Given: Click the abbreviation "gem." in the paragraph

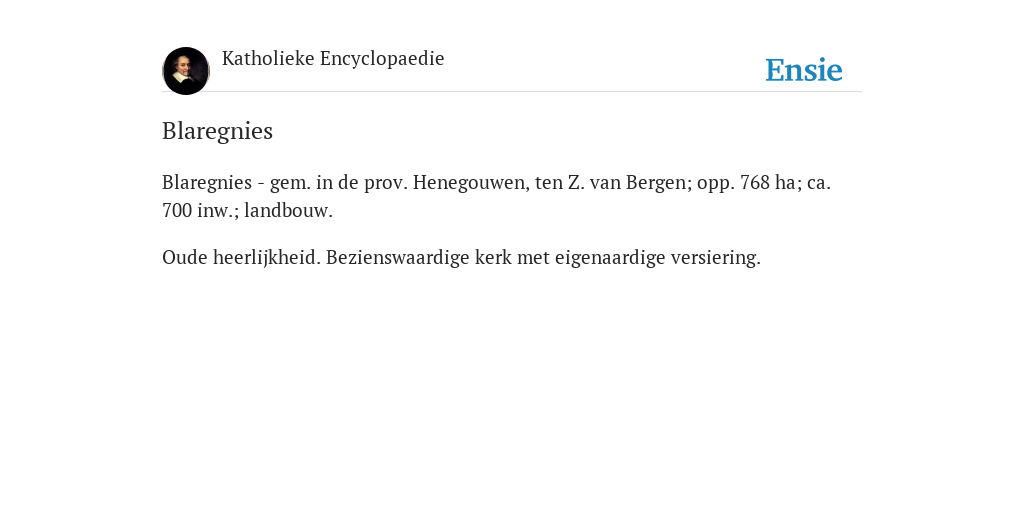Looking at the screenshot, I should click(x=290, y=182).
